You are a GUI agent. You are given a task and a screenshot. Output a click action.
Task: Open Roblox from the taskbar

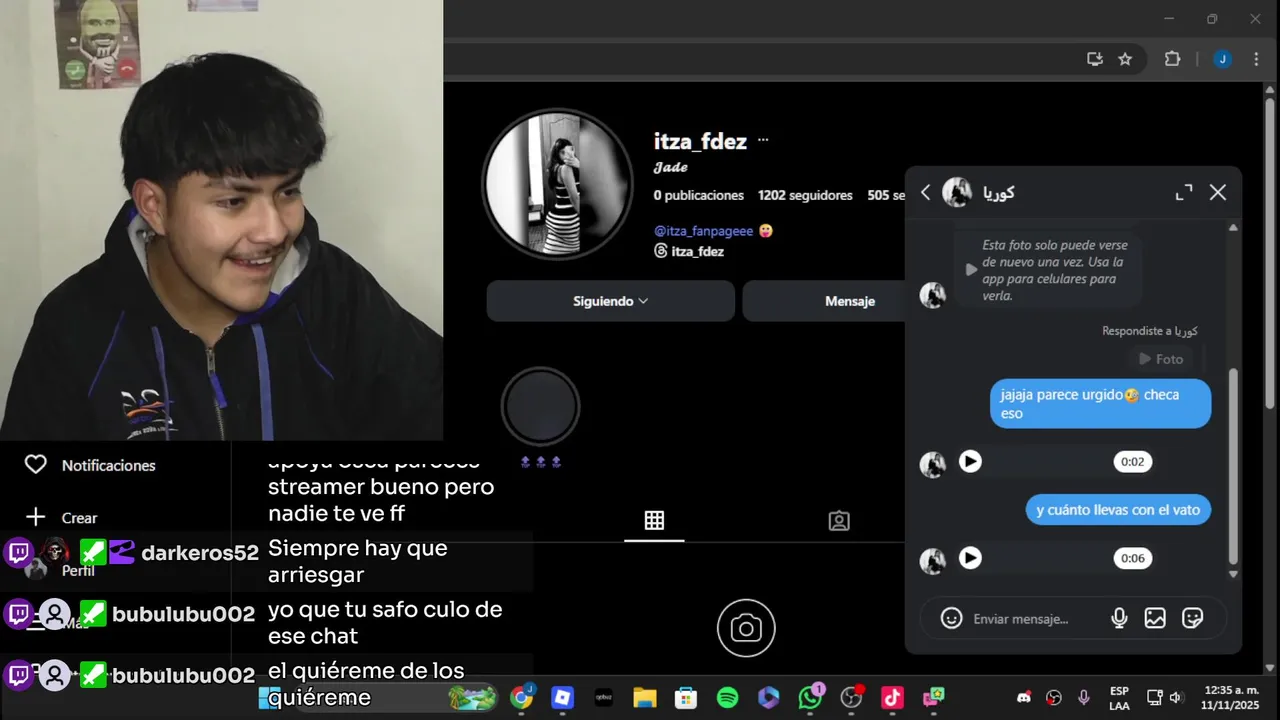click(562, 697)
